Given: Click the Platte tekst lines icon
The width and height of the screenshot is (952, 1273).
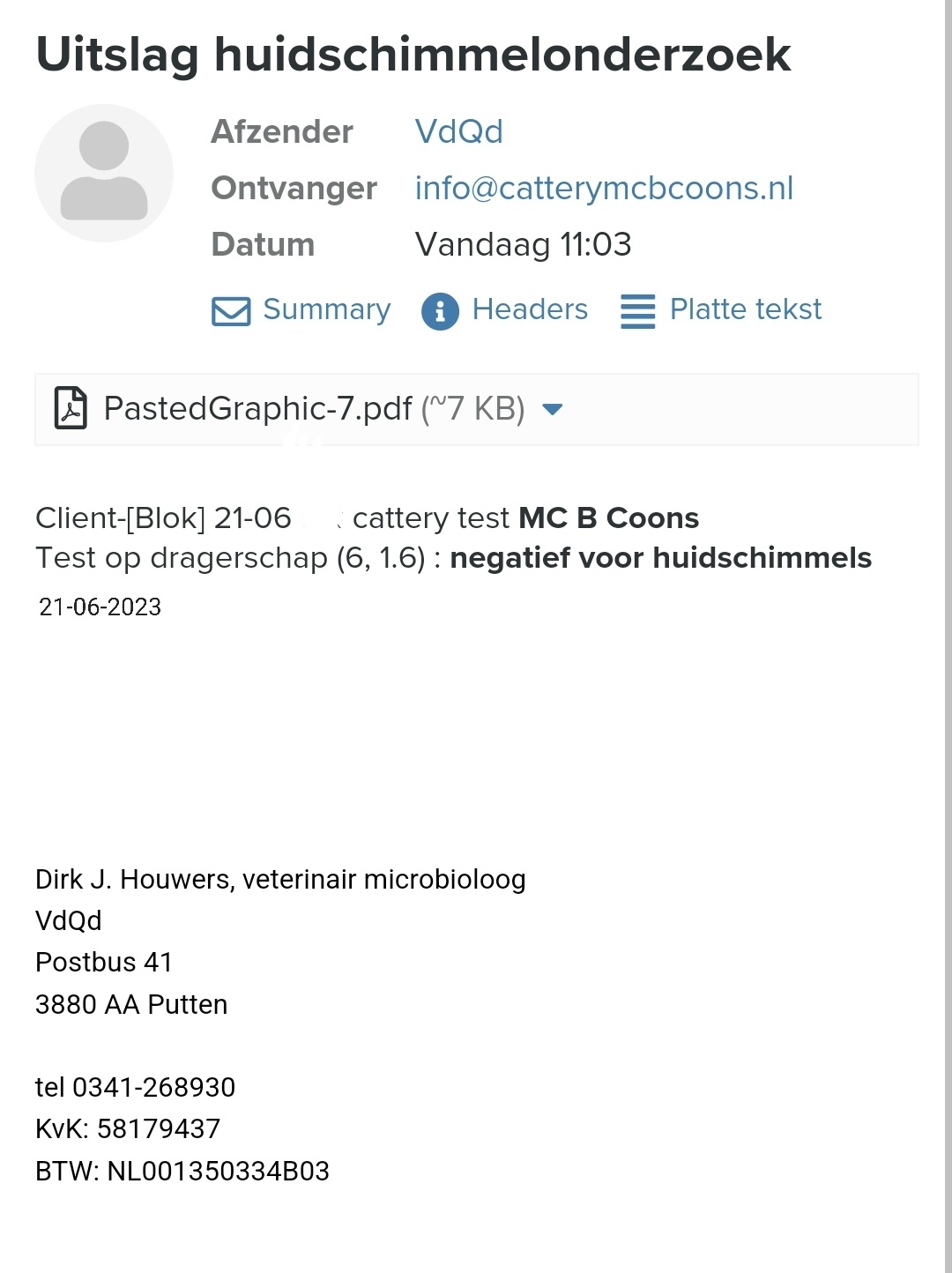Looking at the screenshot, I should pyautogui.click(x=637, y=311).
